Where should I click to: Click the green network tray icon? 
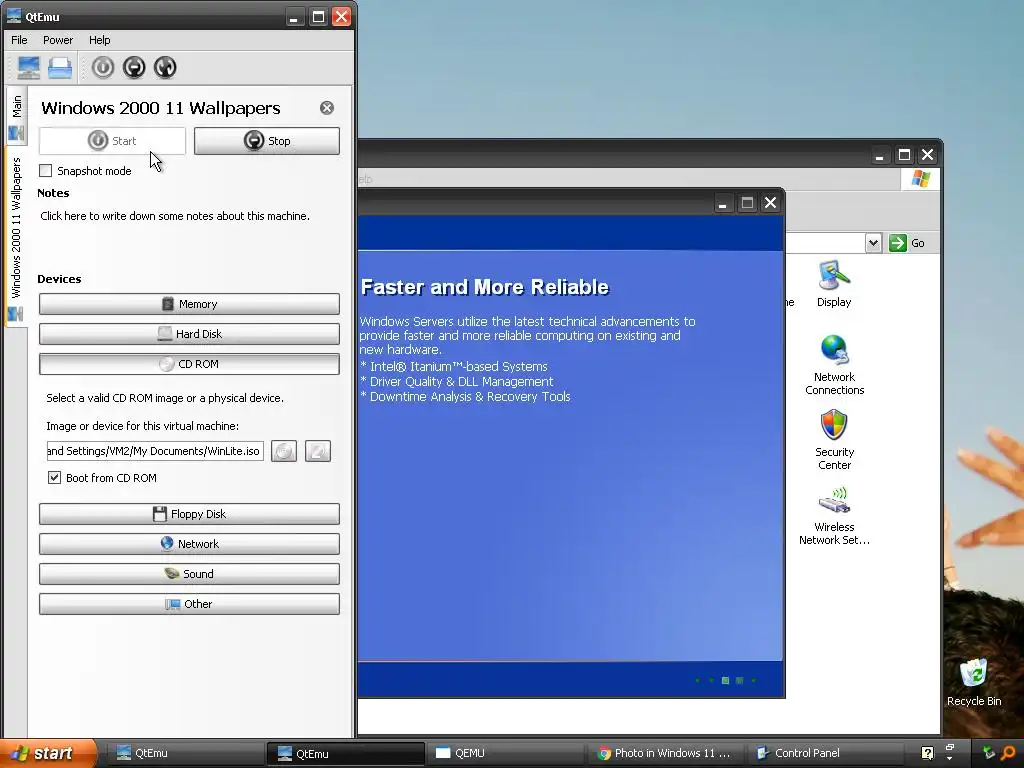click(x=989, y=753)
